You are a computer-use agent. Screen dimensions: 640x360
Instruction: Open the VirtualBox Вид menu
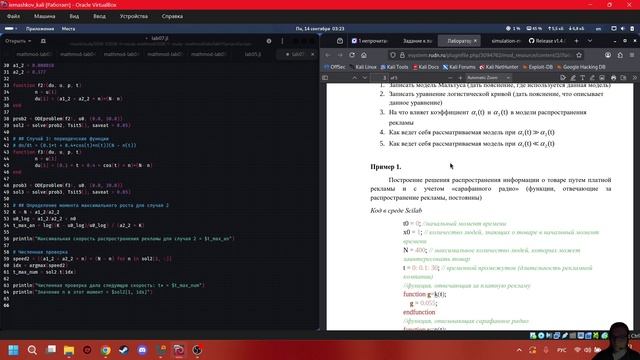coord(74,16)
